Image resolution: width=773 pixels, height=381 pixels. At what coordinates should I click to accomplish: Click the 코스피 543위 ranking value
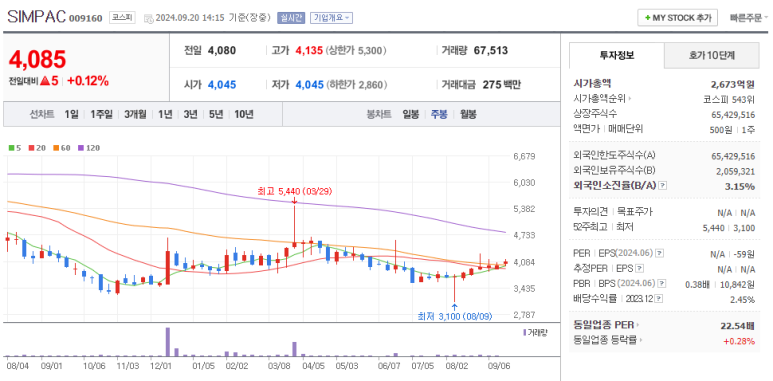(x=729, y=99)
